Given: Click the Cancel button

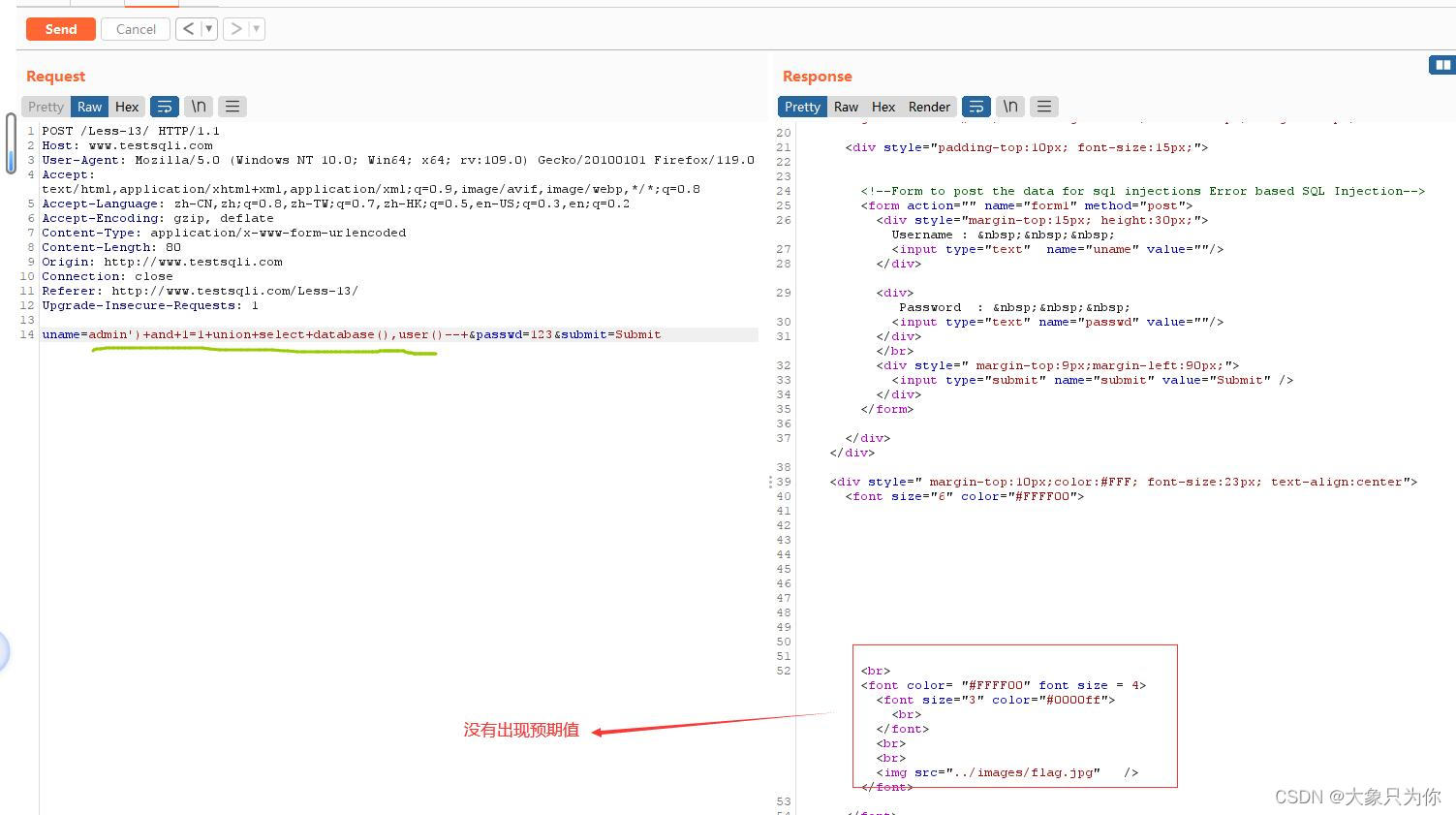Looking at the screenshot, I should [x=136, y=29].
